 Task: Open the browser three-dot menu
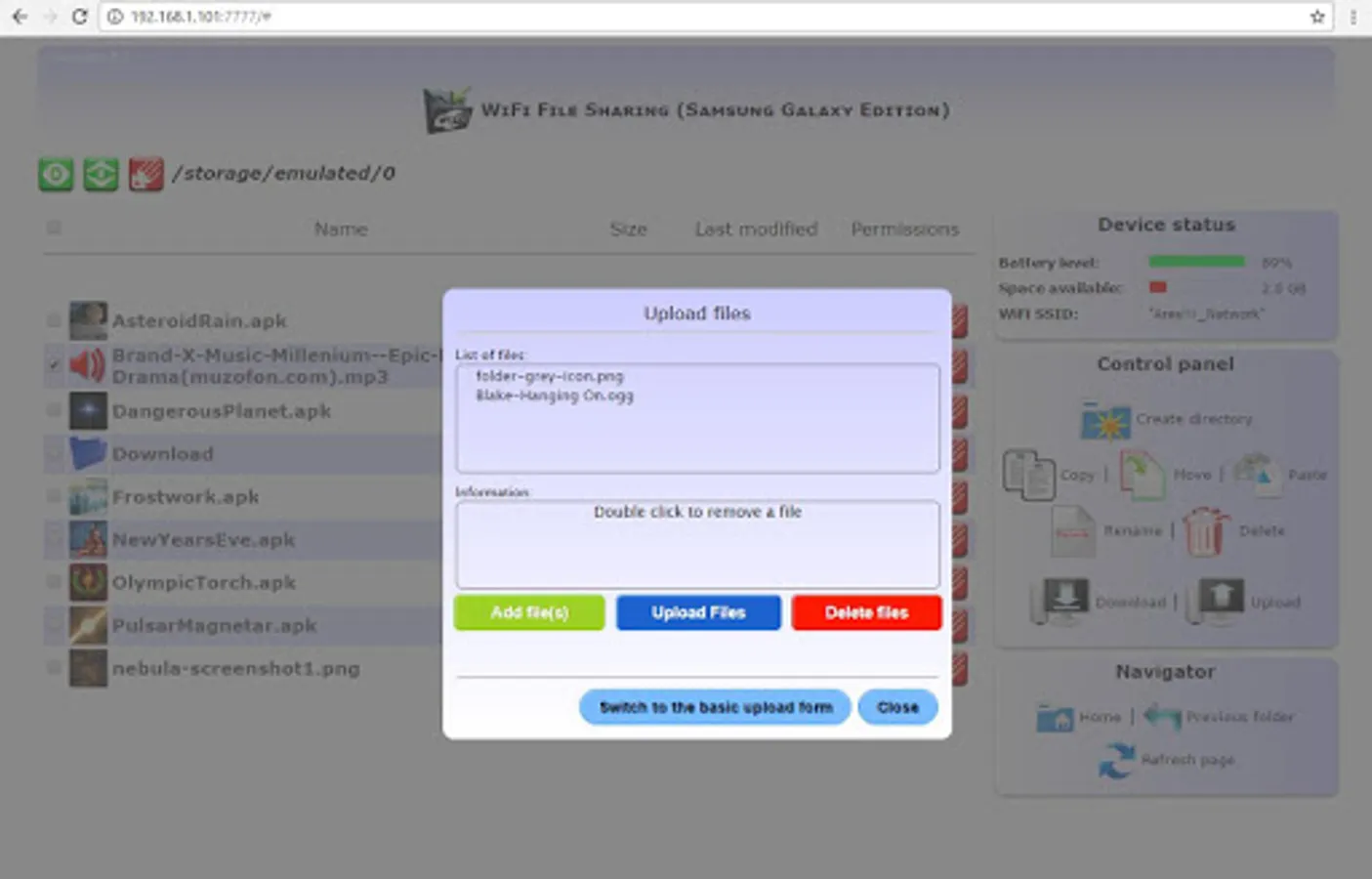(x=1353, y=17)
